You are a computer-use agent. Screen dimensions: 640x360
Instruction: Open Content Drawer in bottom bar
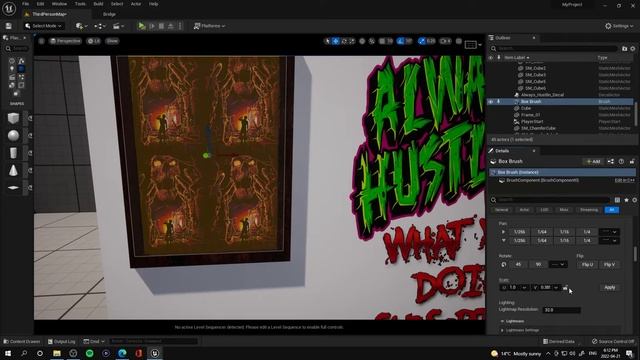tap(22, 342)
